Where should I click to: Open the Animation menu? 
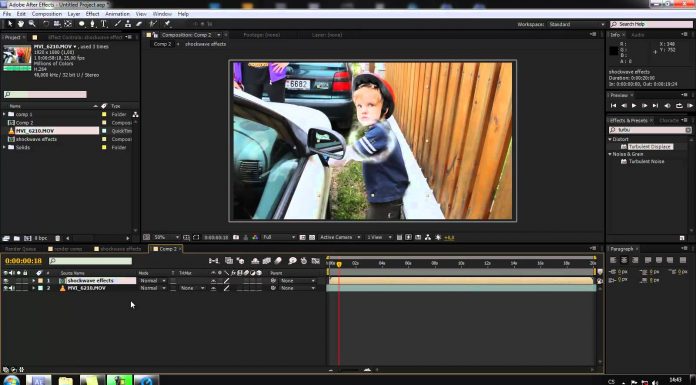117,14
